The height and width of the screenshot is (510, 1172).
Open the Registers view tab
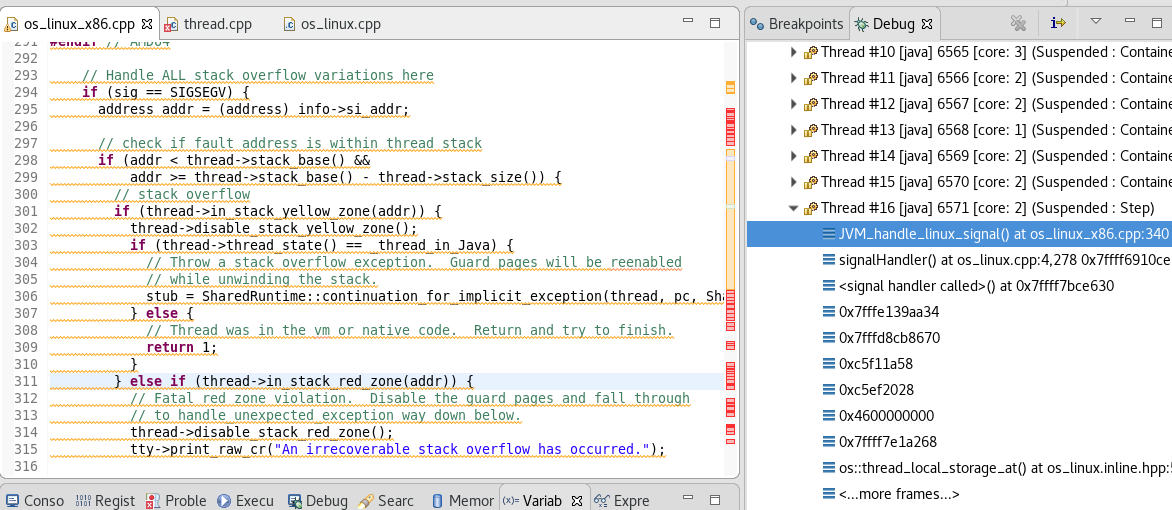pos(105,500)
